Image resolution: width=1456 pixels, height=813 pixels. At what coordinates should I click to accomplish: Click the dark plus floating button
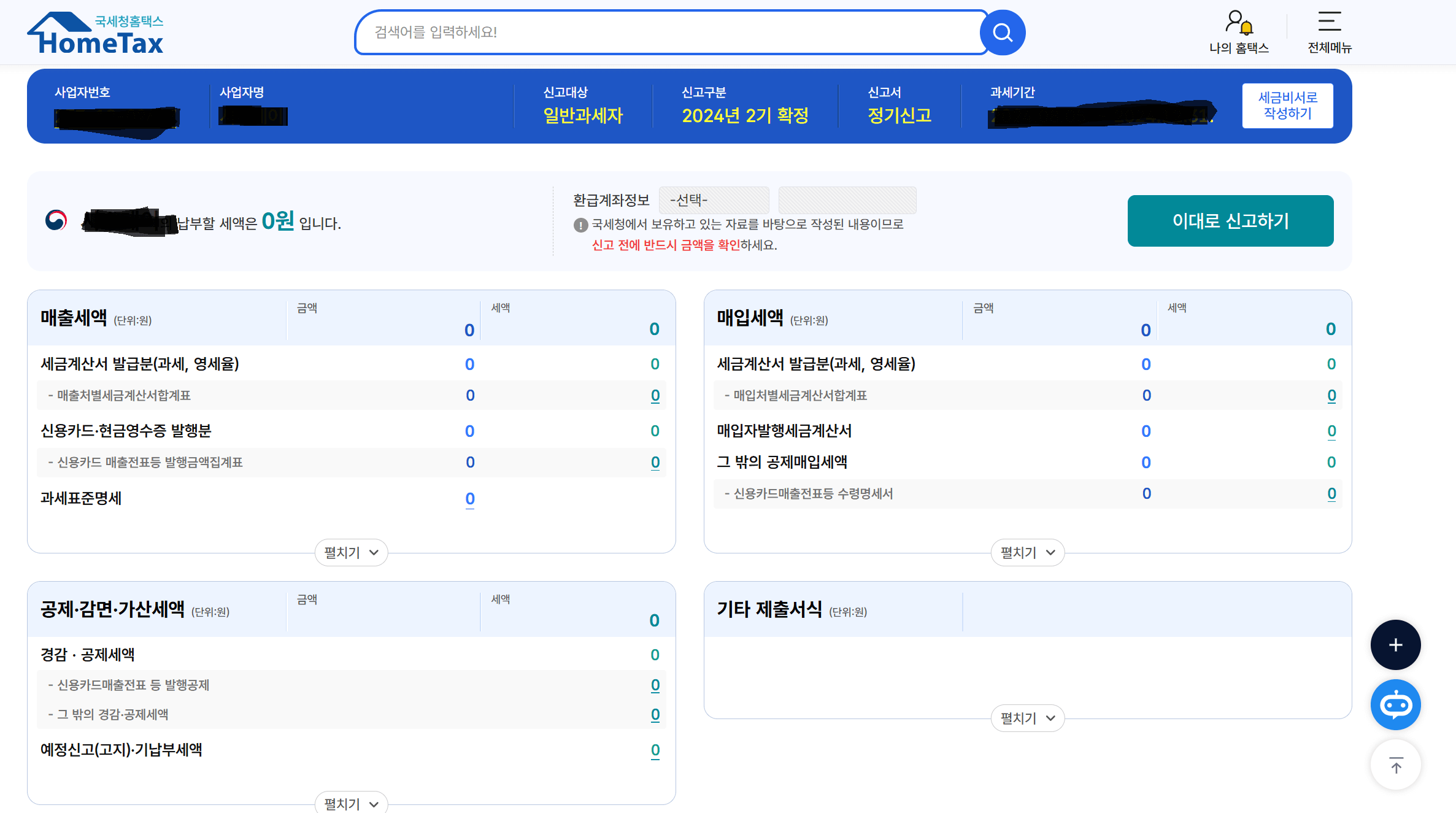pyautogui.click(x=1395, y=645)
